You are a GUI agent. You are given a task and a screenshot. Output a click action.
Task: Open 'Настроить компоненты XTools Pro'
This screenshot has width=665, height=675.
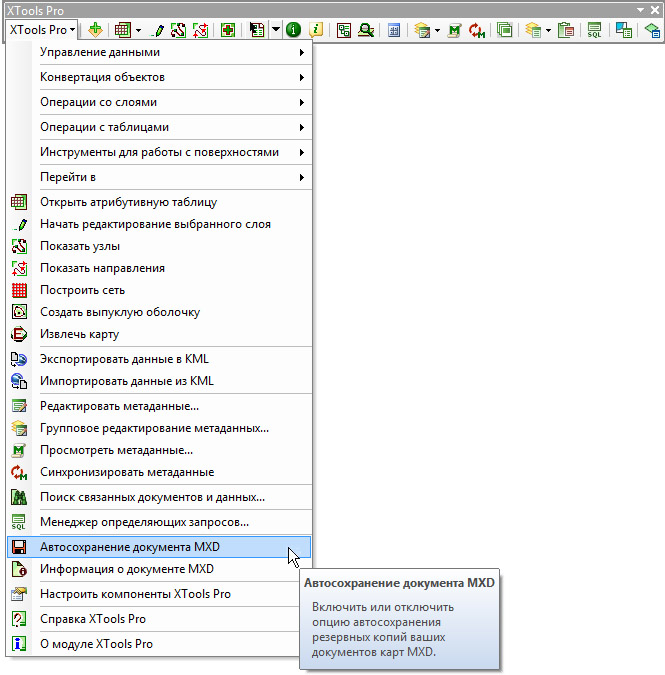pos(159,594)
